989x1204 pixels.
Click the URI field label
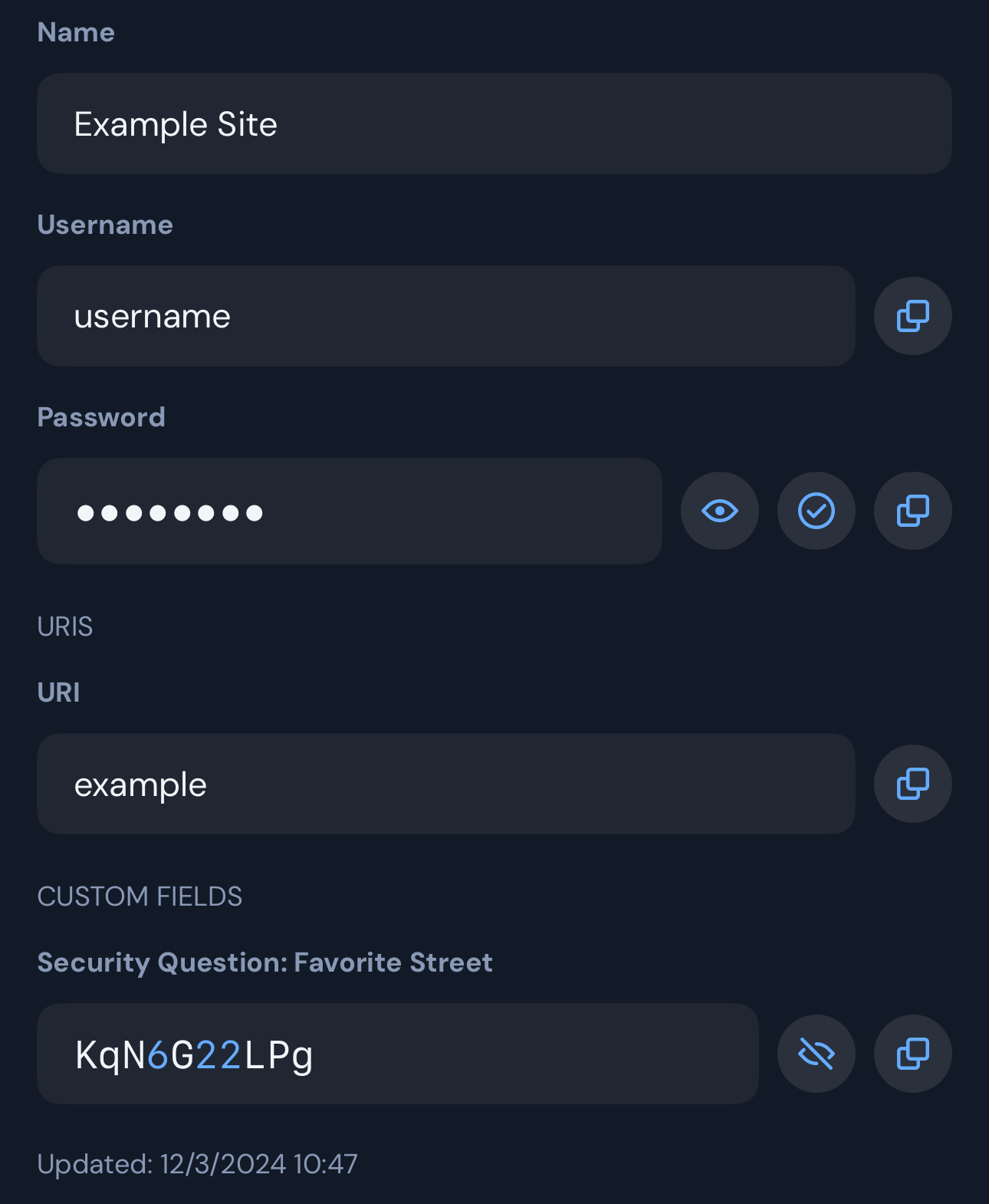point(59,692)
